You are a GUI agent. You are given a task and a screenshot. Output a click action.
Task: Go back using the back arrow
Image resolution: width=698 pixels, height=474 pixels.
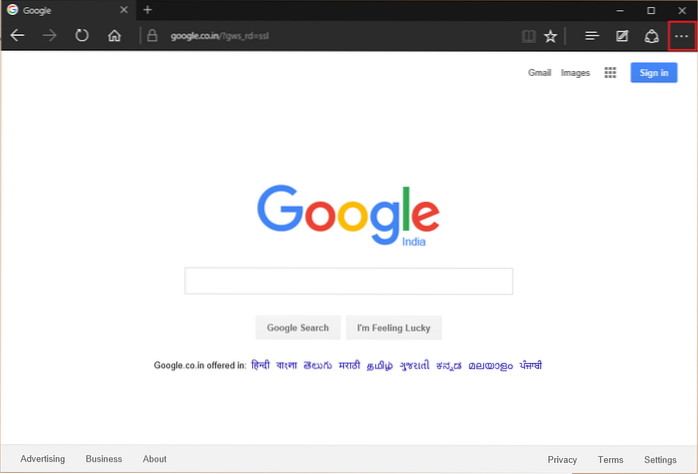(17, 35)
